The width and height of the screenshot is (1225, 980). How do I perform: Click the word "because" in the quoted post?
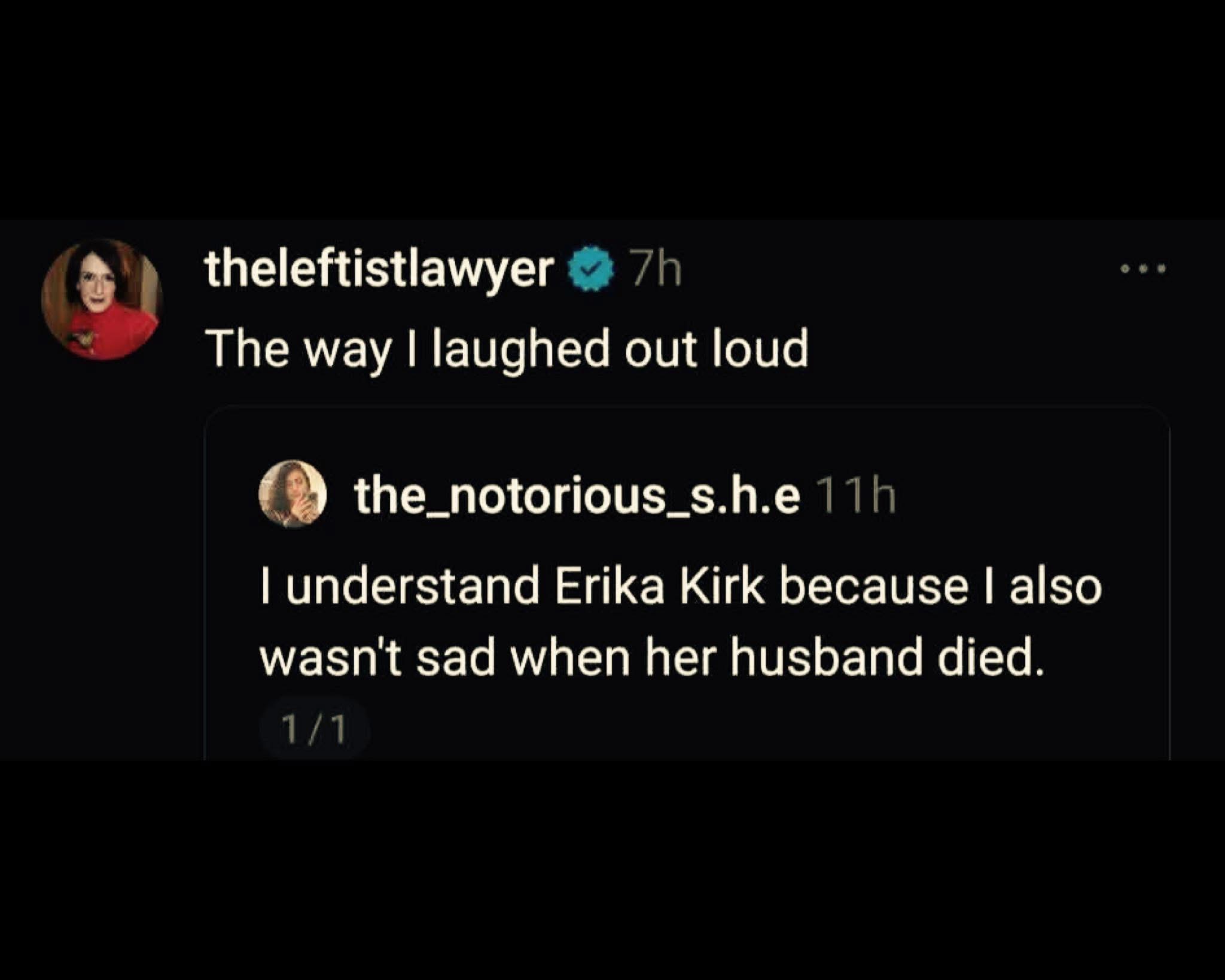pos(873,587)
